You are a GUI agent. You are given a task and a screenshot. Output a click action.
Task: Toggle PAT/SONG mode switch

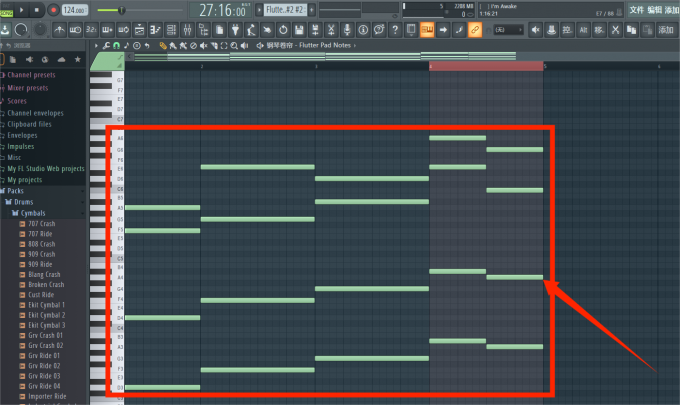coord(6,10)
